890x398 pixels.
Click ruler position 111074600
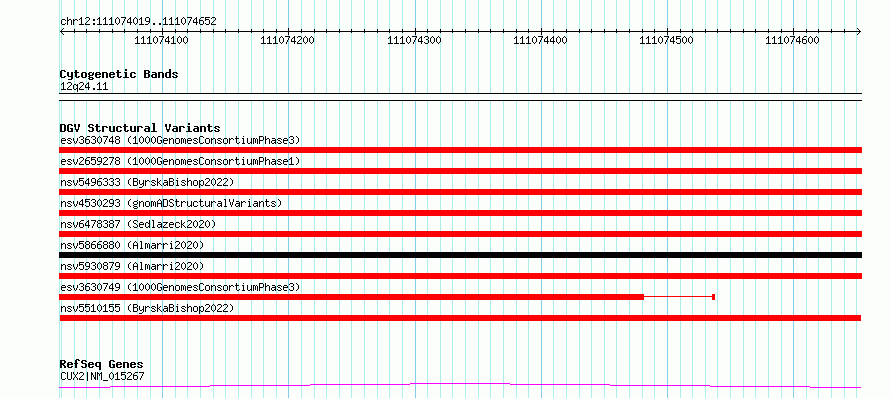pos(792,40)
